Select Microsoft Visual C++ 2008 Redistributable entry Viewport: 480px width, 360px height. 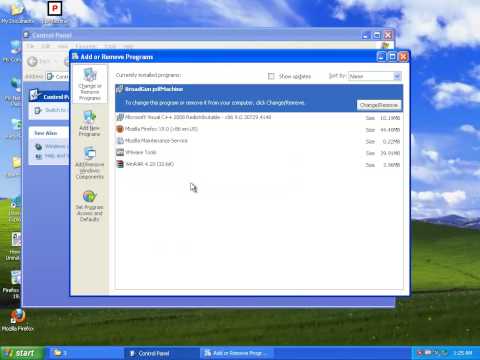[x=259, y=117]
